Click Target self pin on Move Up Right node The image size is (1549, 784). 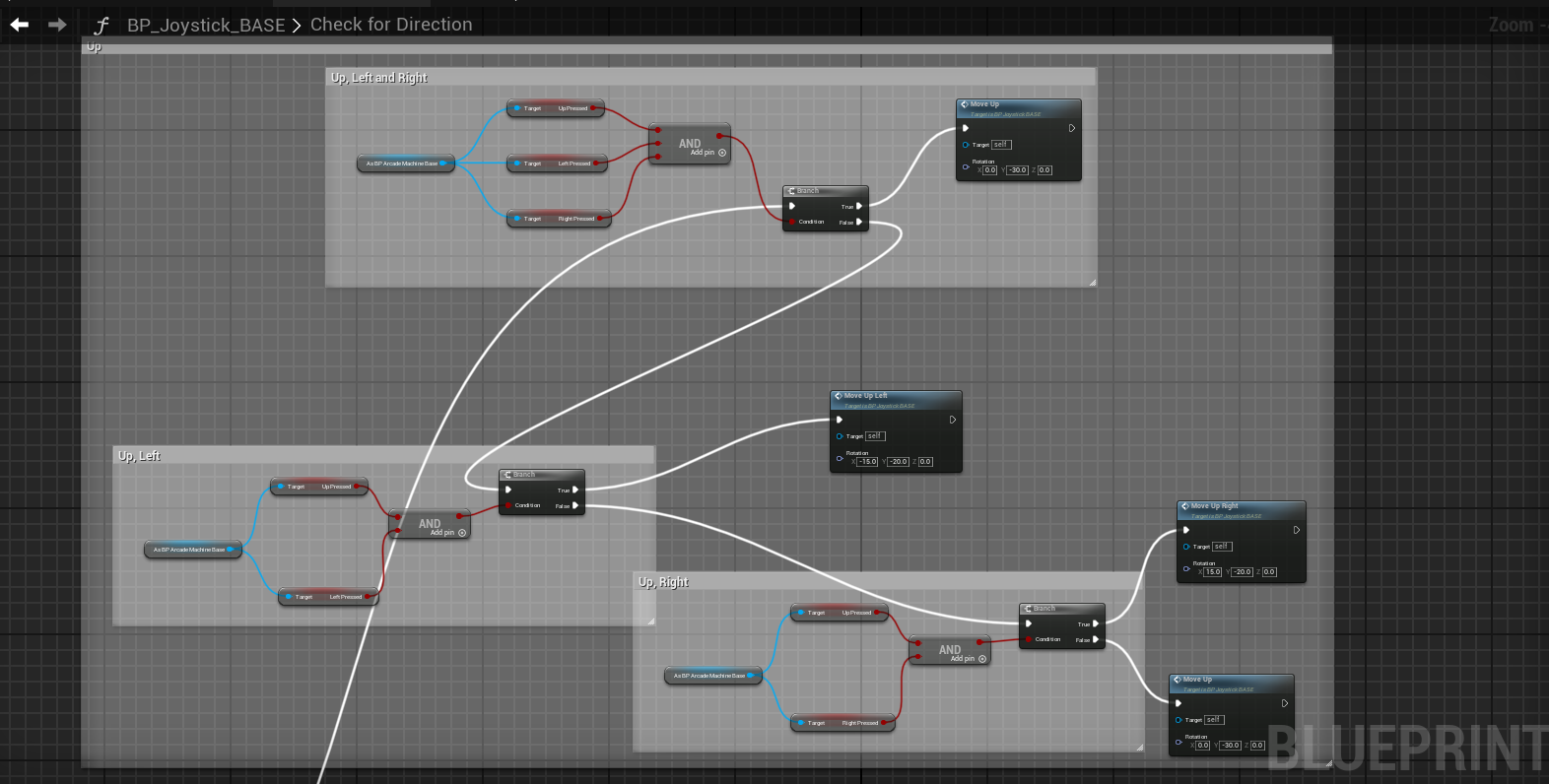(1186, 547)
